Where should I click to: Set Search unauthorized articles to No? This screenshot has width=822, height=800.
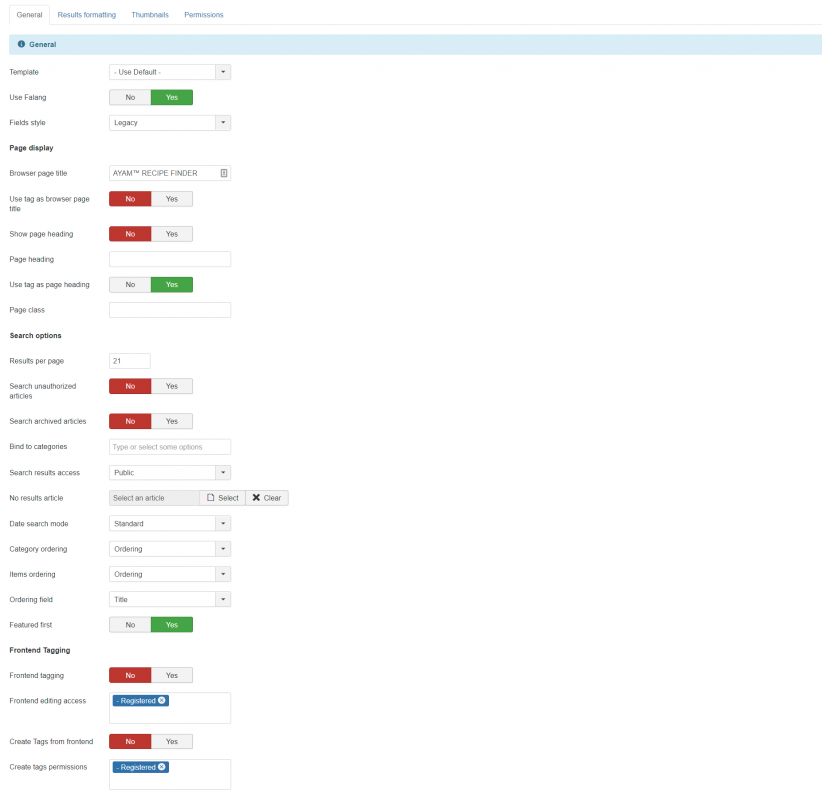[130, 386]
